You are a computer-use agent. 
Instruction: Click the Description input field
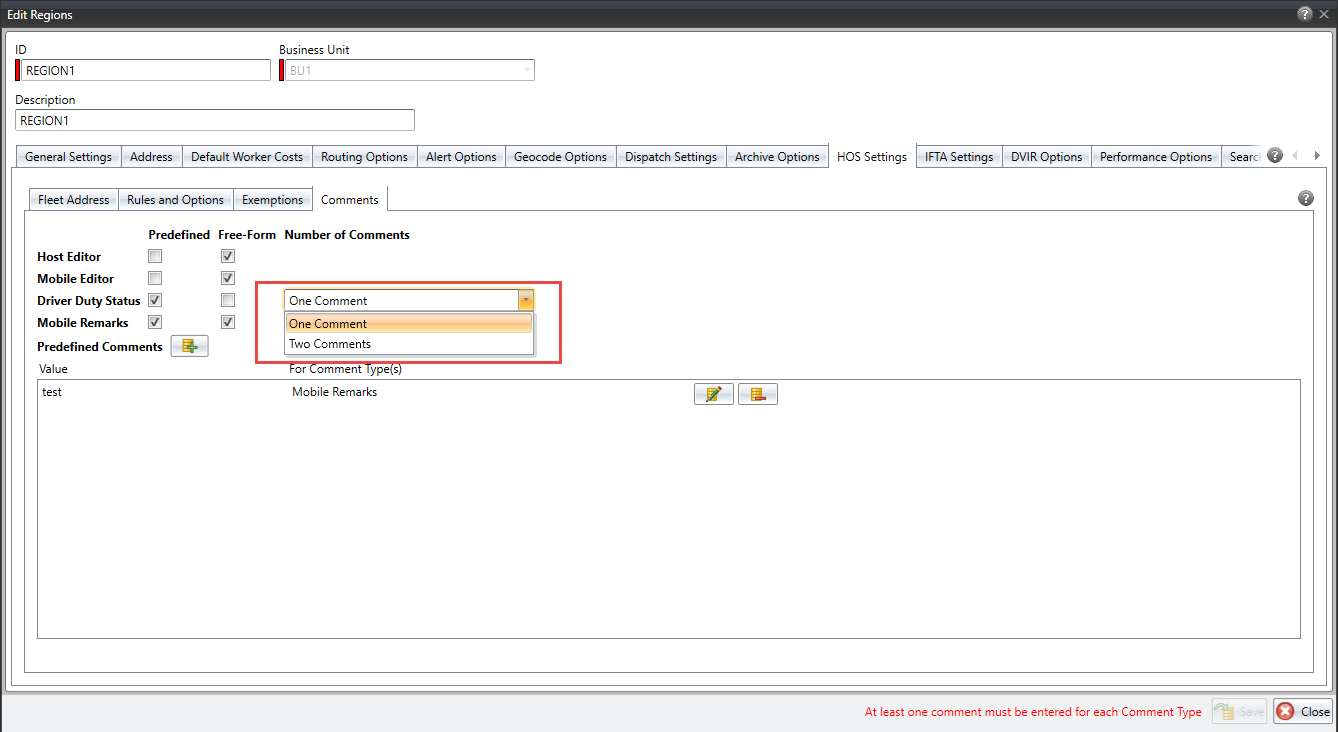[x=214, y=119]
